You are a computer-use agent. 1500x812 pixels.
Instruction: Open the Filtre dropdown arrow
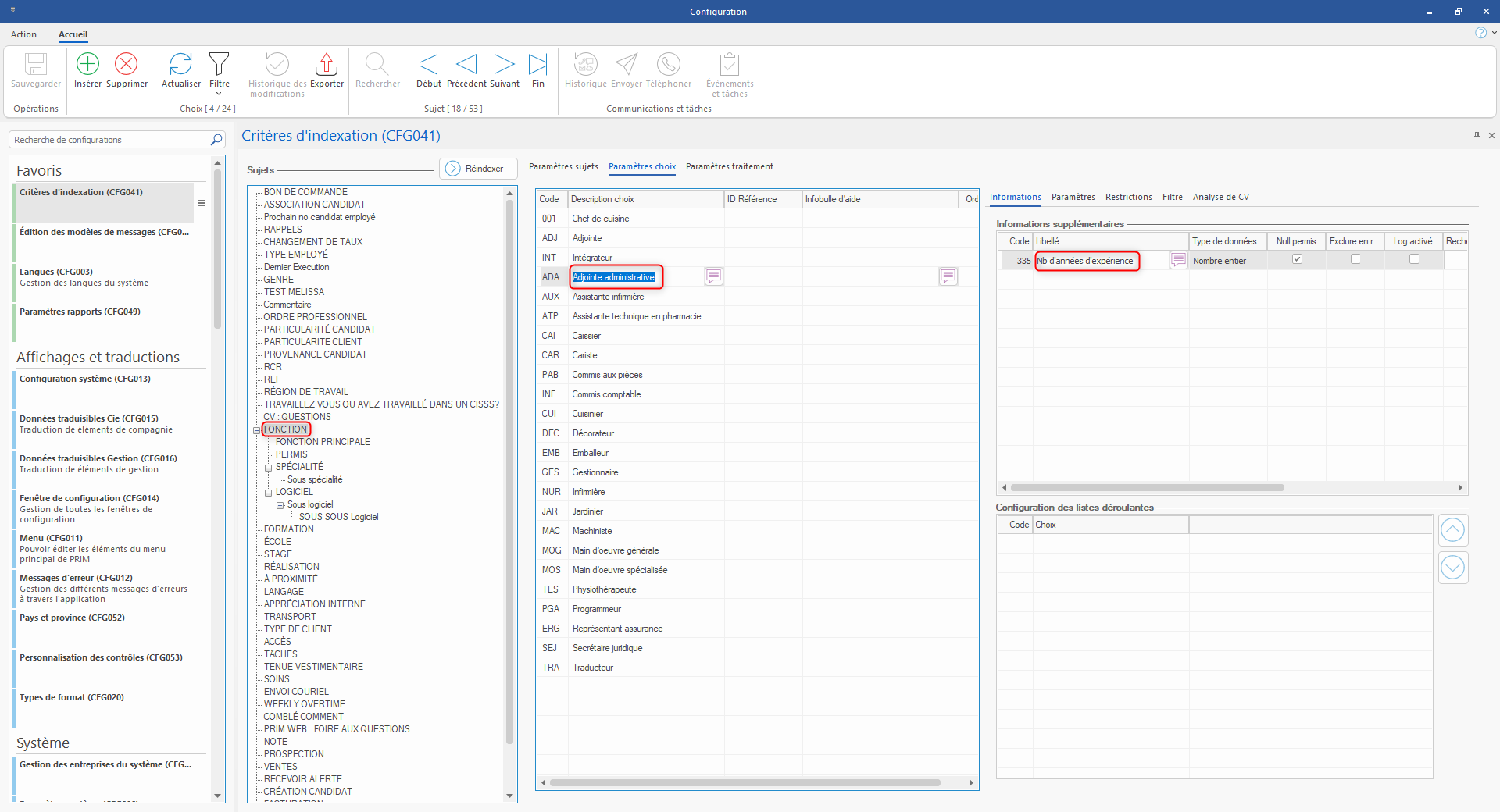point(219,94)
